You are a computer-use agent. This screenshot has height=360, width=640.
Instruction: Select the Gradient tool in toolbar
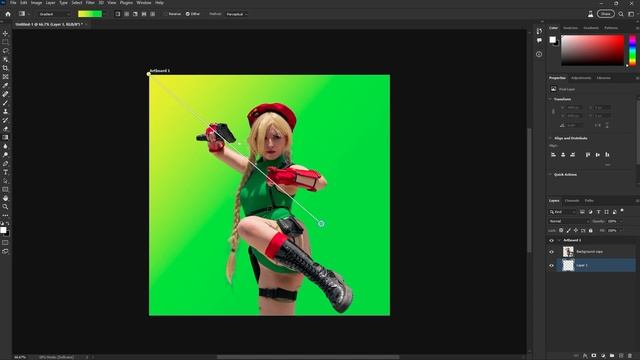click(x=5, y=138)
